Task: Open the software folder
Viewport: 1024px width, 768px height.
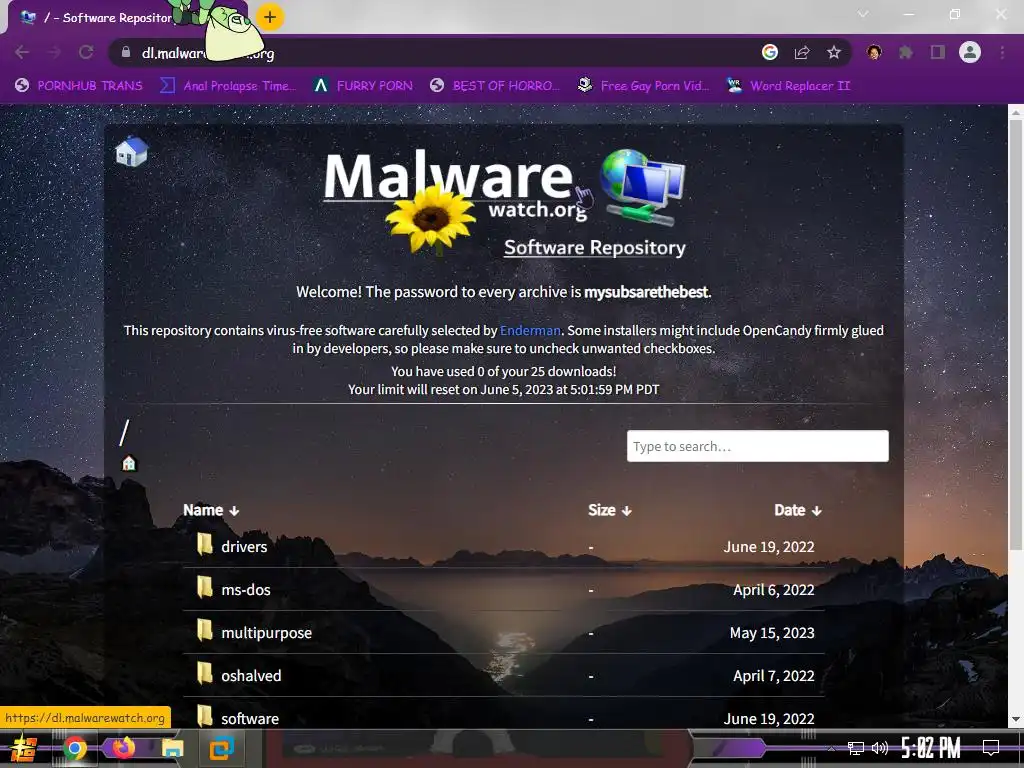Action: [x=249, y=718]
